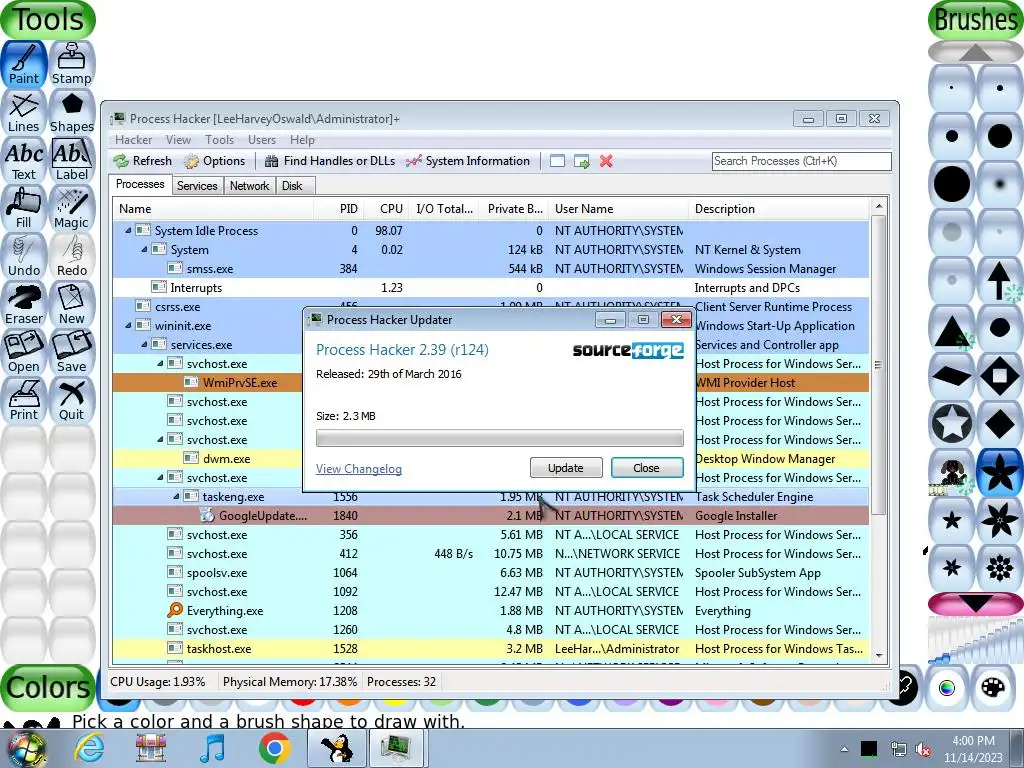
Task: Collapse the System process tree node
Action: coord(144,249)
